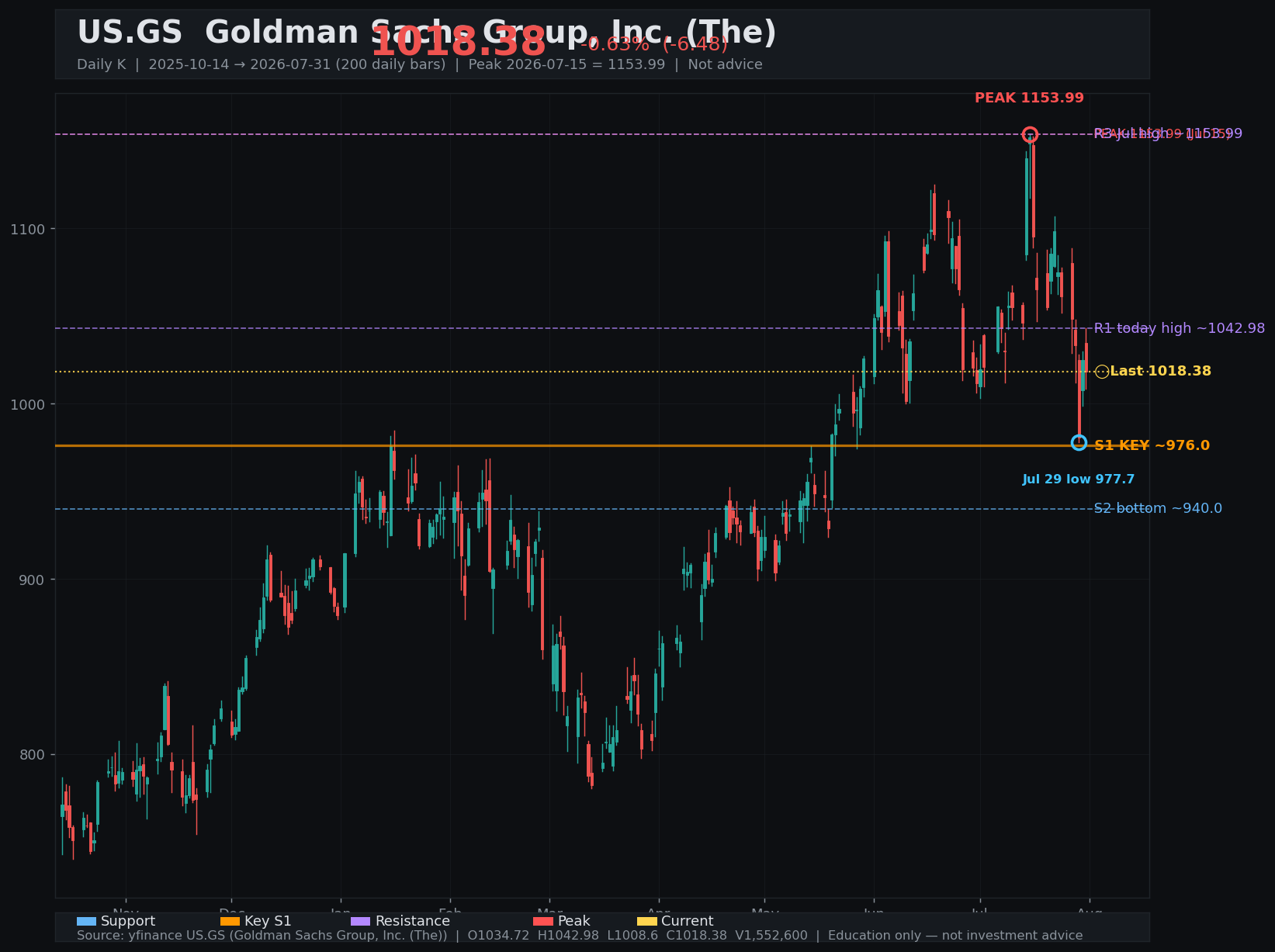
Task: Click the 800 tick on the price axis
Action: point(32,755)
